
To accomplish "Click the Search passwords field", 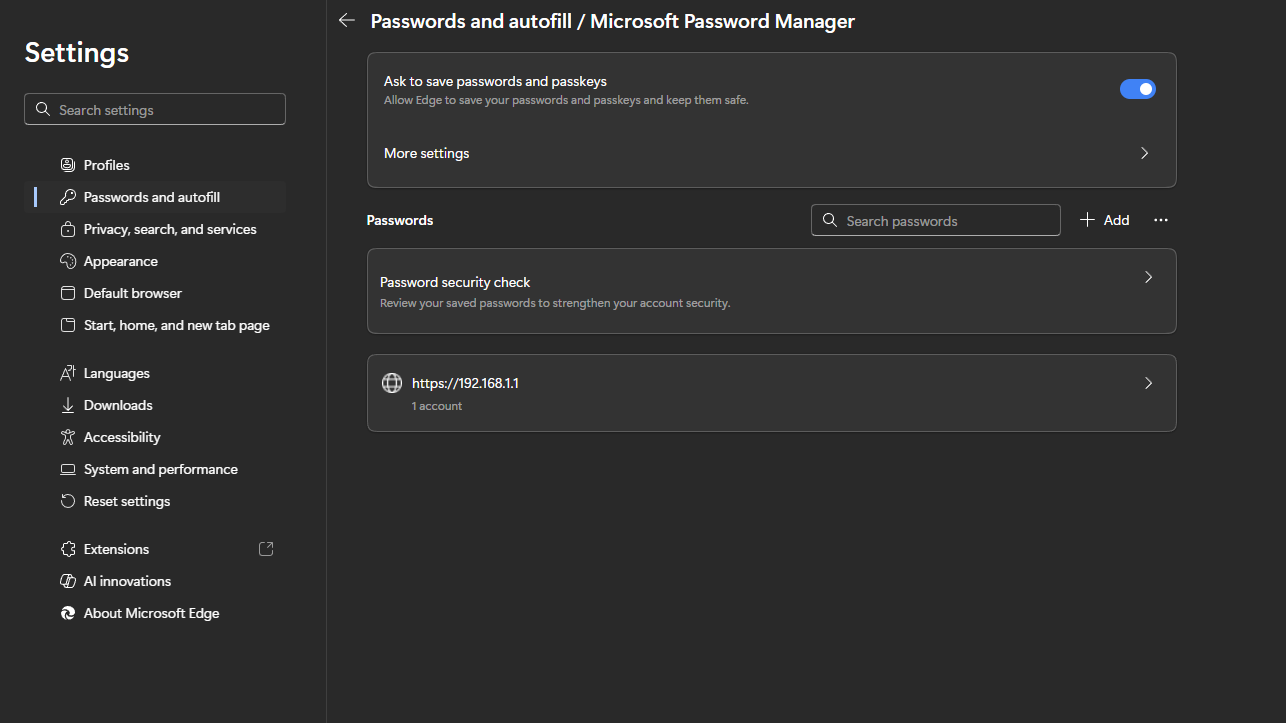I will pyautogui.click(x=935, y=221).
